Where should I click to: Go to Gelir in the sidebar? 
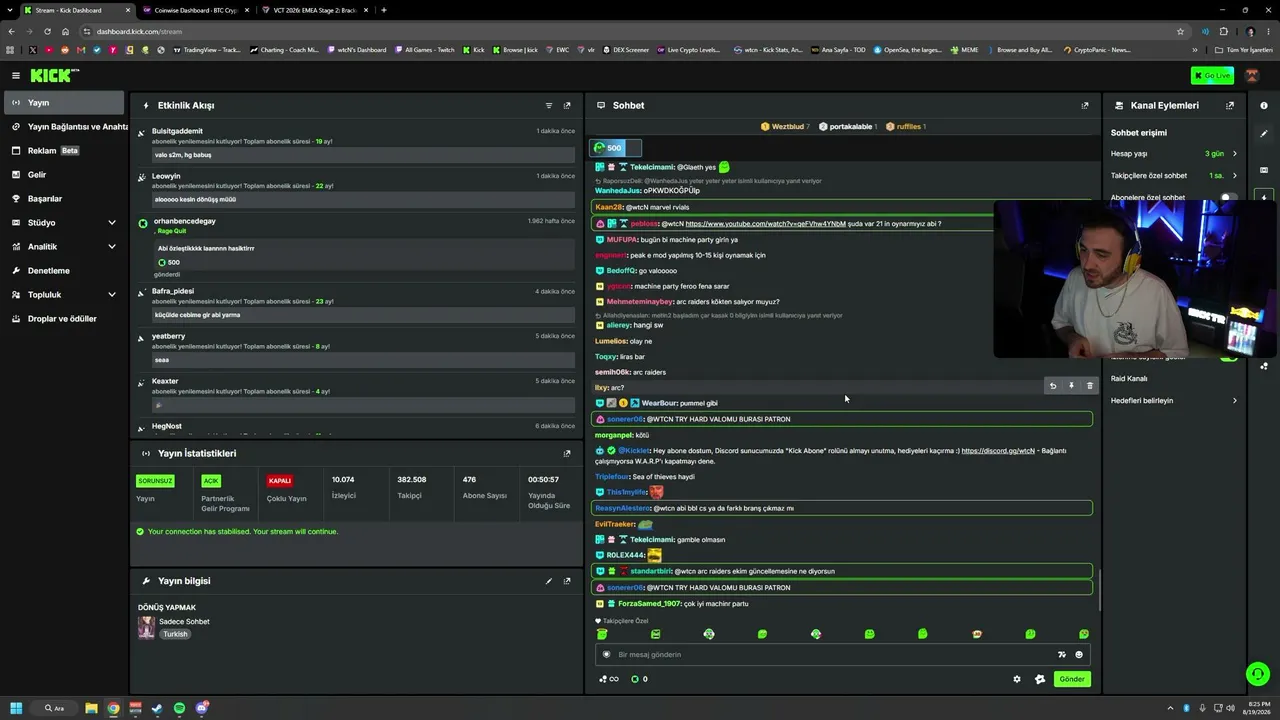pyautogui.click(x=62, y=174)
